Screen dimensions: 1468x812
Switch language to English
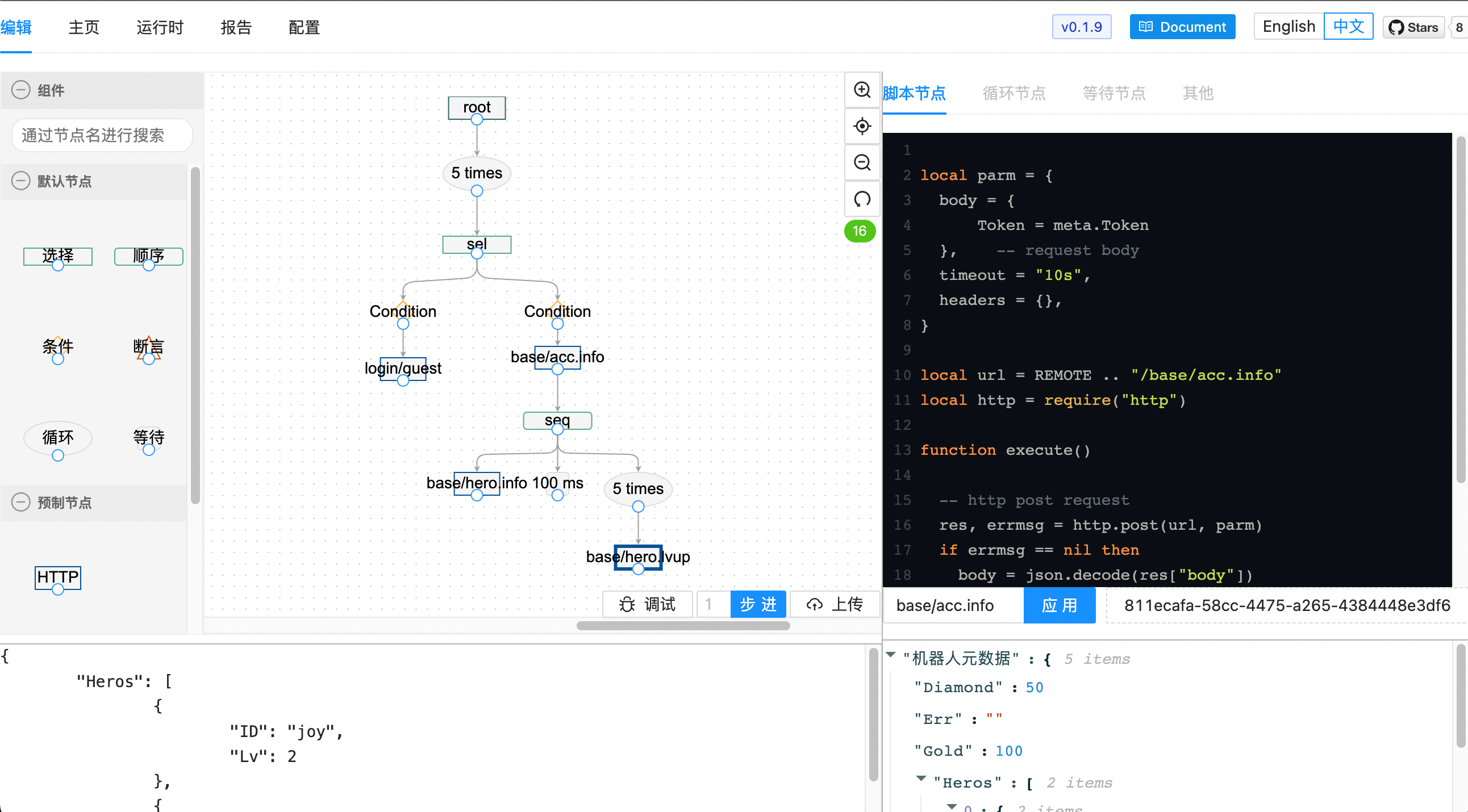(1288, 27)
